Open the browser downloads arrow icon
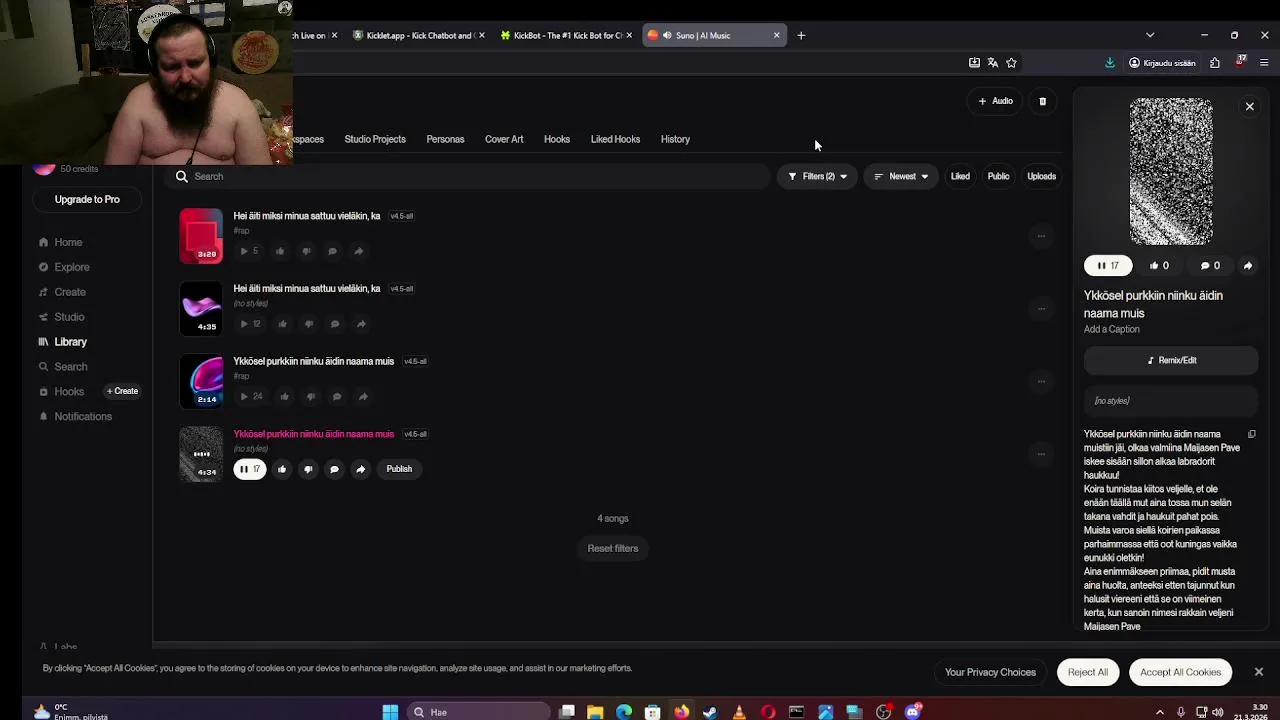 coord(1109,63)
